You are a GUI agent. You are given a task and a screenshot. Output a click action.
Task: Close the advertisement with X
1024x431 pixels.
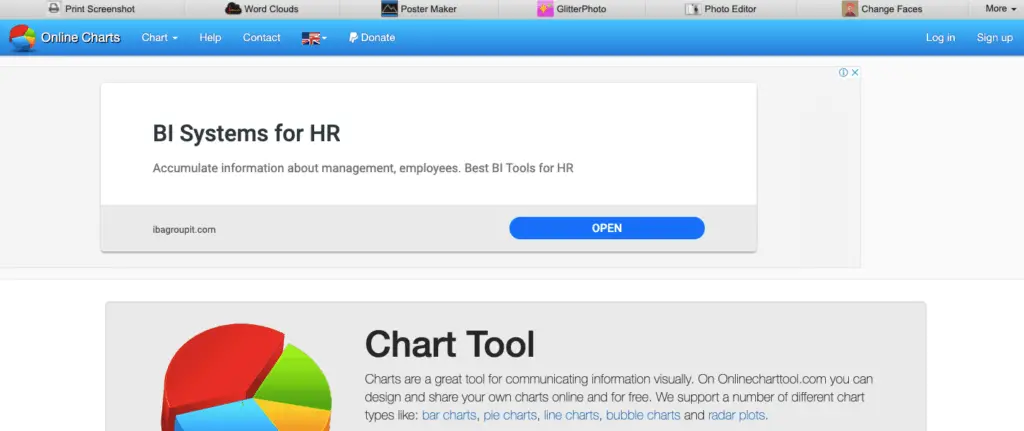(x=854, y=72)
